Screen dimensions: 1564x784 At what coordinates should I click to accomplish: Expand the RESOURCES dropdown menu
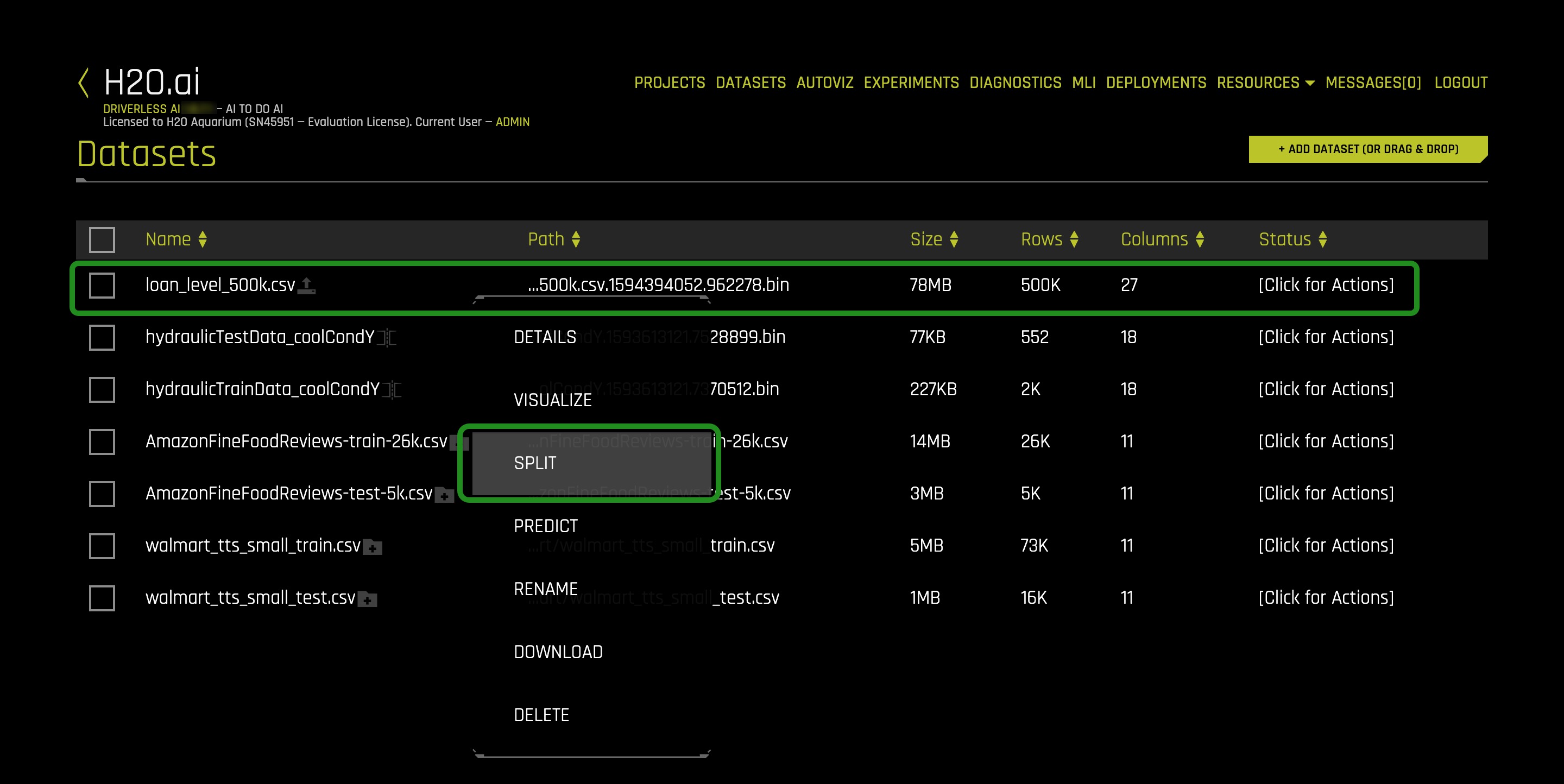1265,83
